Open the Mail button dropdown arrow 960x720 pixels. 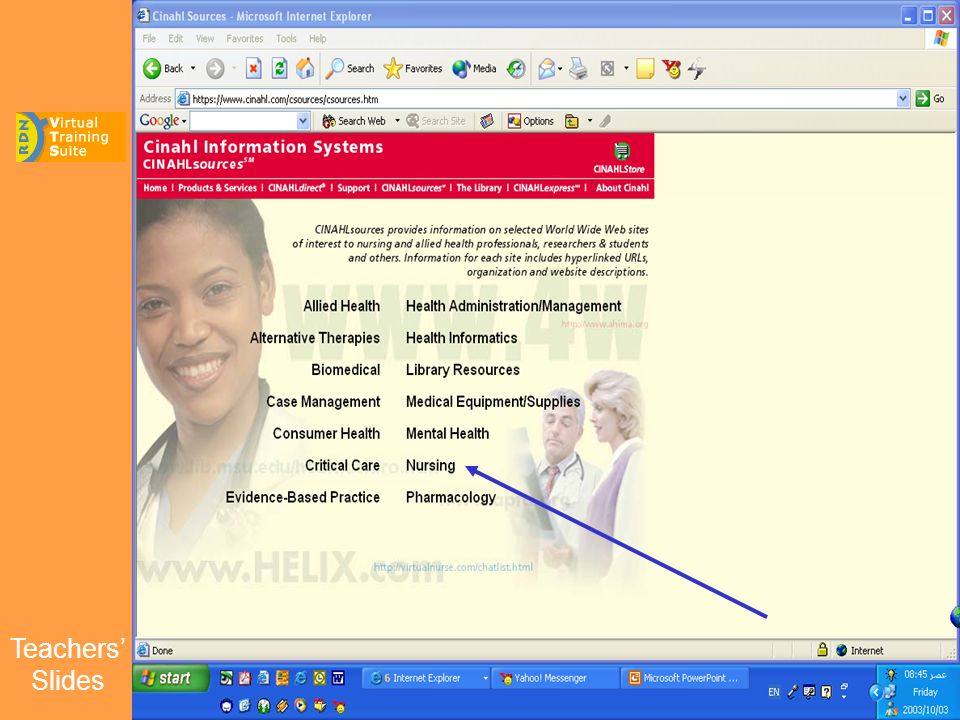pyautogui.click(x=560, y=69)
